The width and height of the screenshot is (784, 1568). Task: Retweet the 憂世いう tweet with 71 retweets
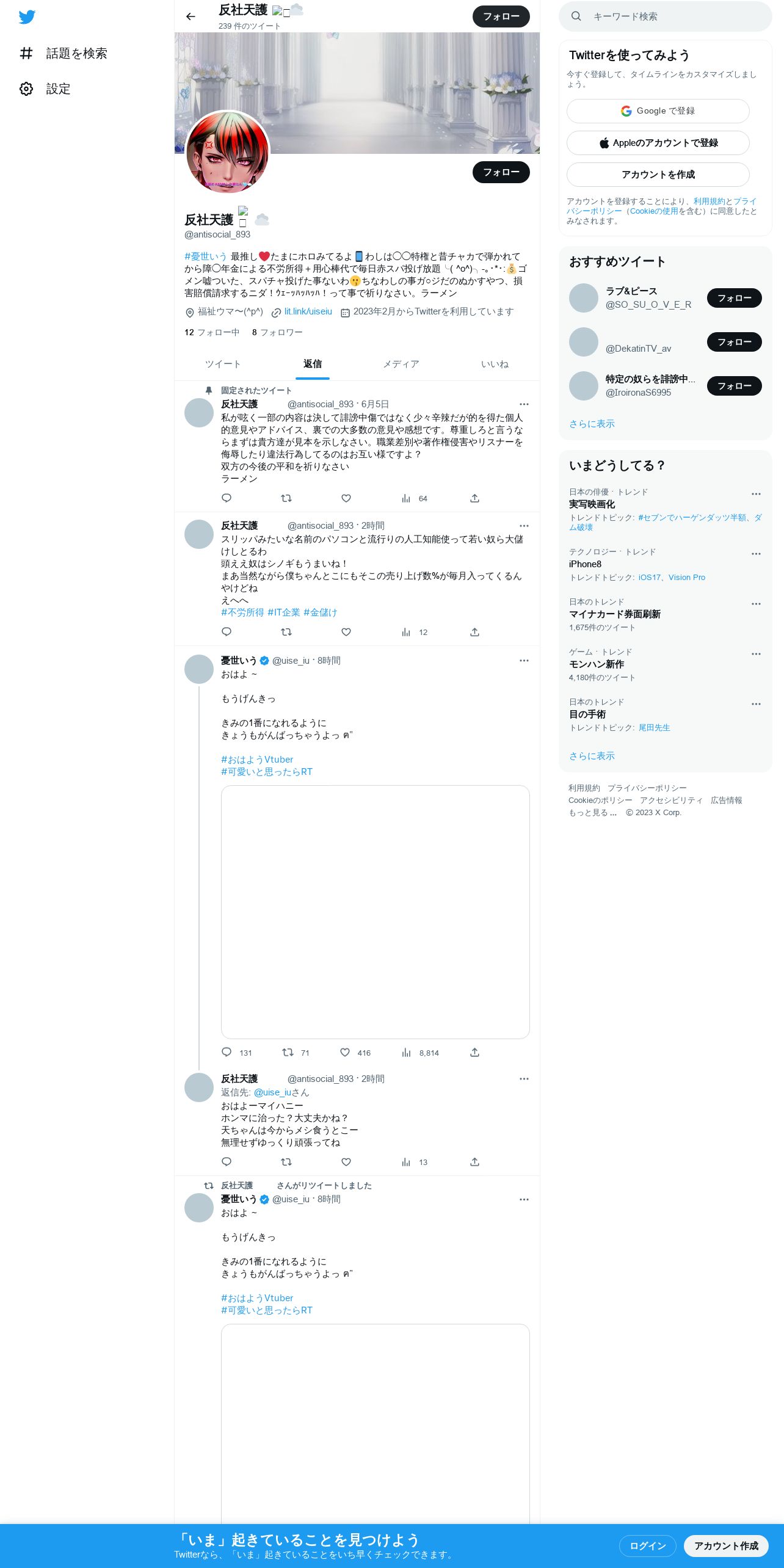pyautogui.click(x=288, y=1052)
